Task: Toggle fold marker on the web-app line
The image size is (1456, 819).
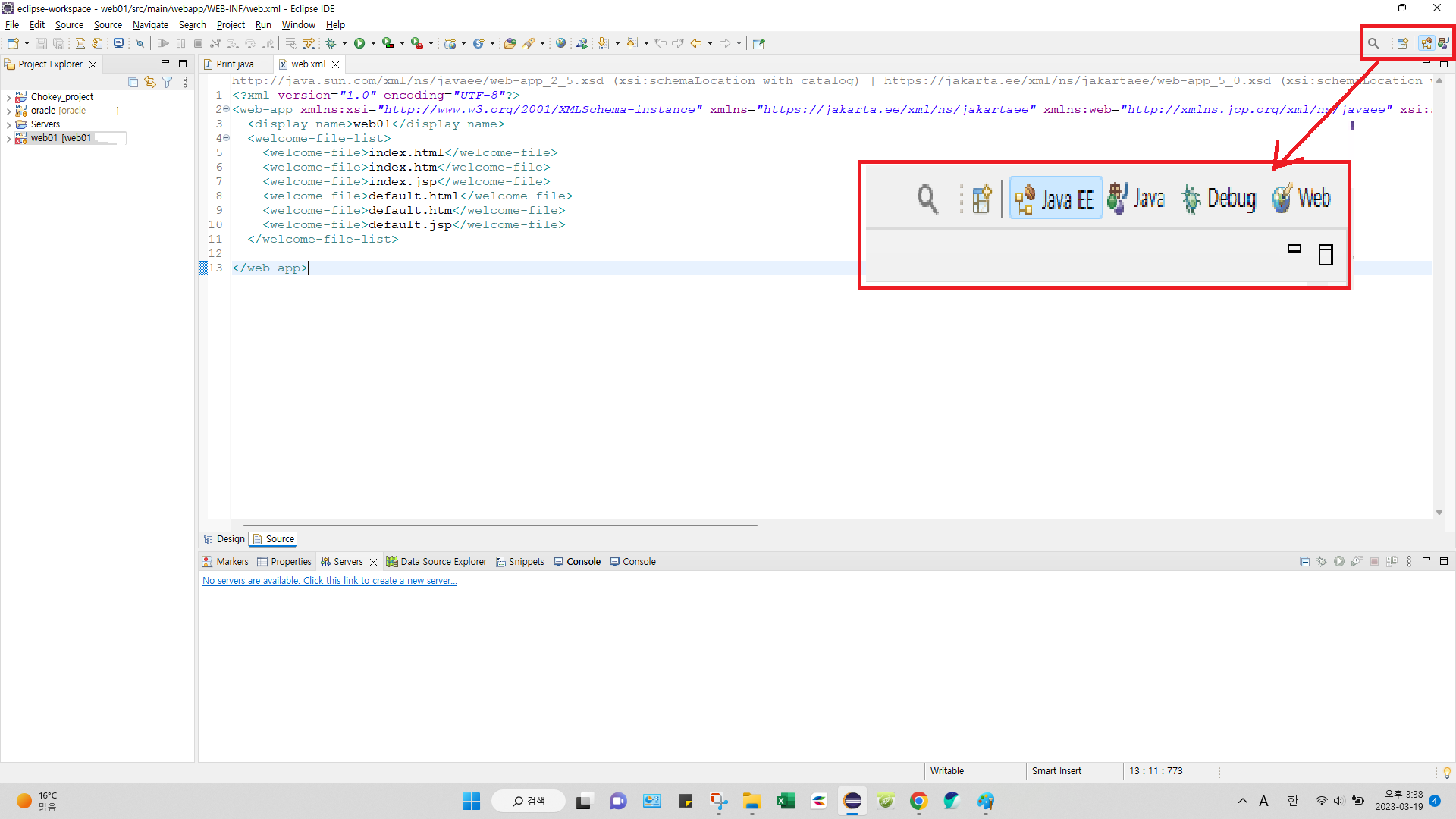Action: 226,109
